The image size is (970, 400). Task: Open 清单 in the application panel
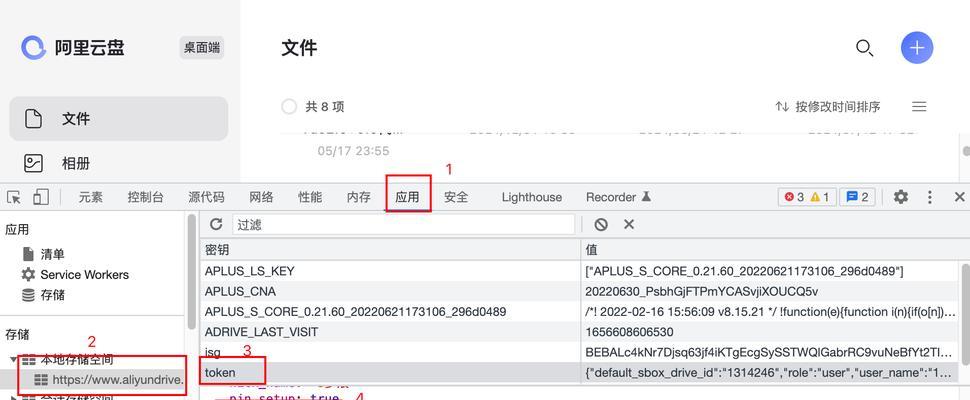(43, 254)
